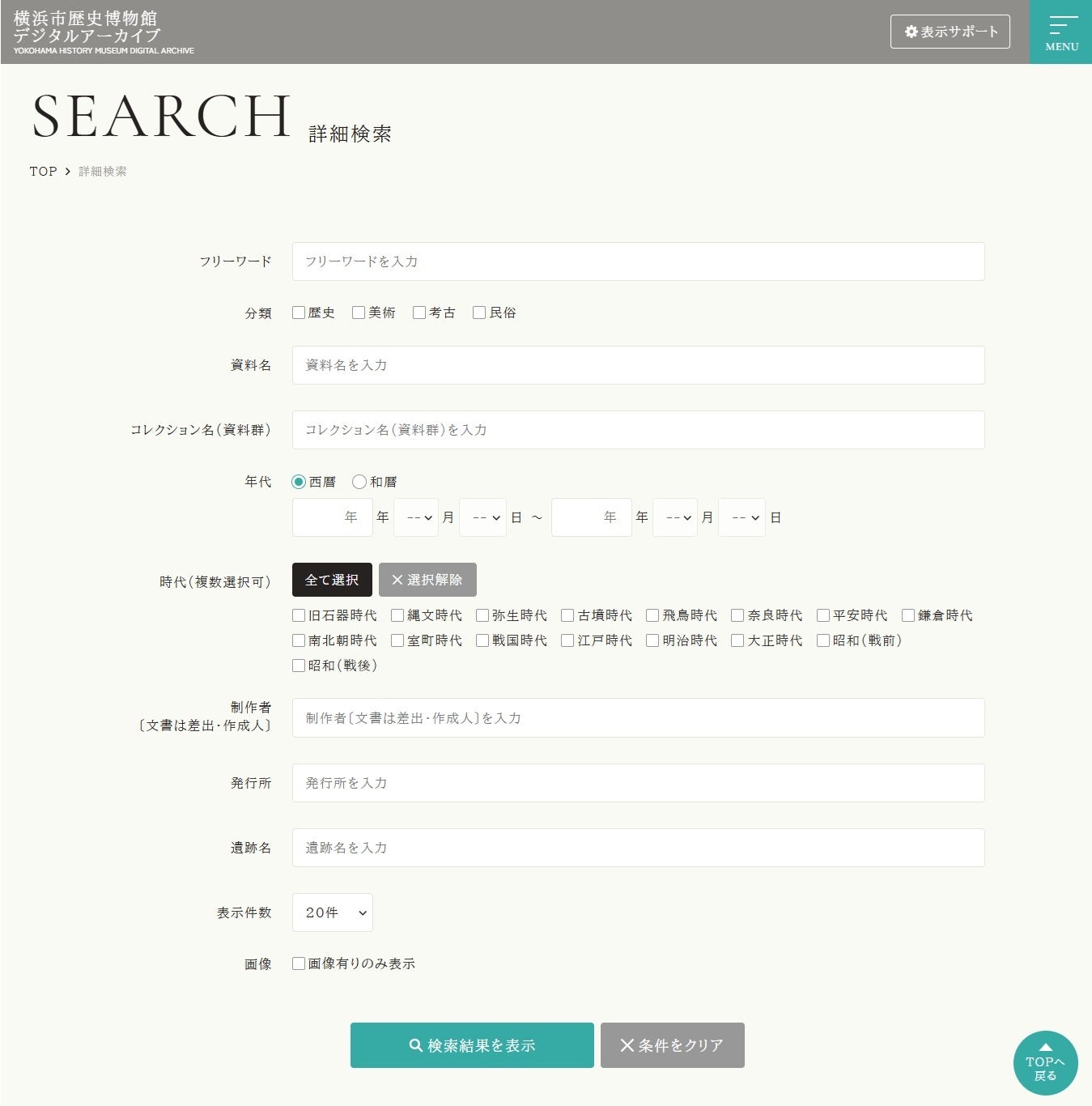Check the 歴史 category checkbox
Image resolution: width=1092 pixels, height=1106 pixels.
(299, 313)
